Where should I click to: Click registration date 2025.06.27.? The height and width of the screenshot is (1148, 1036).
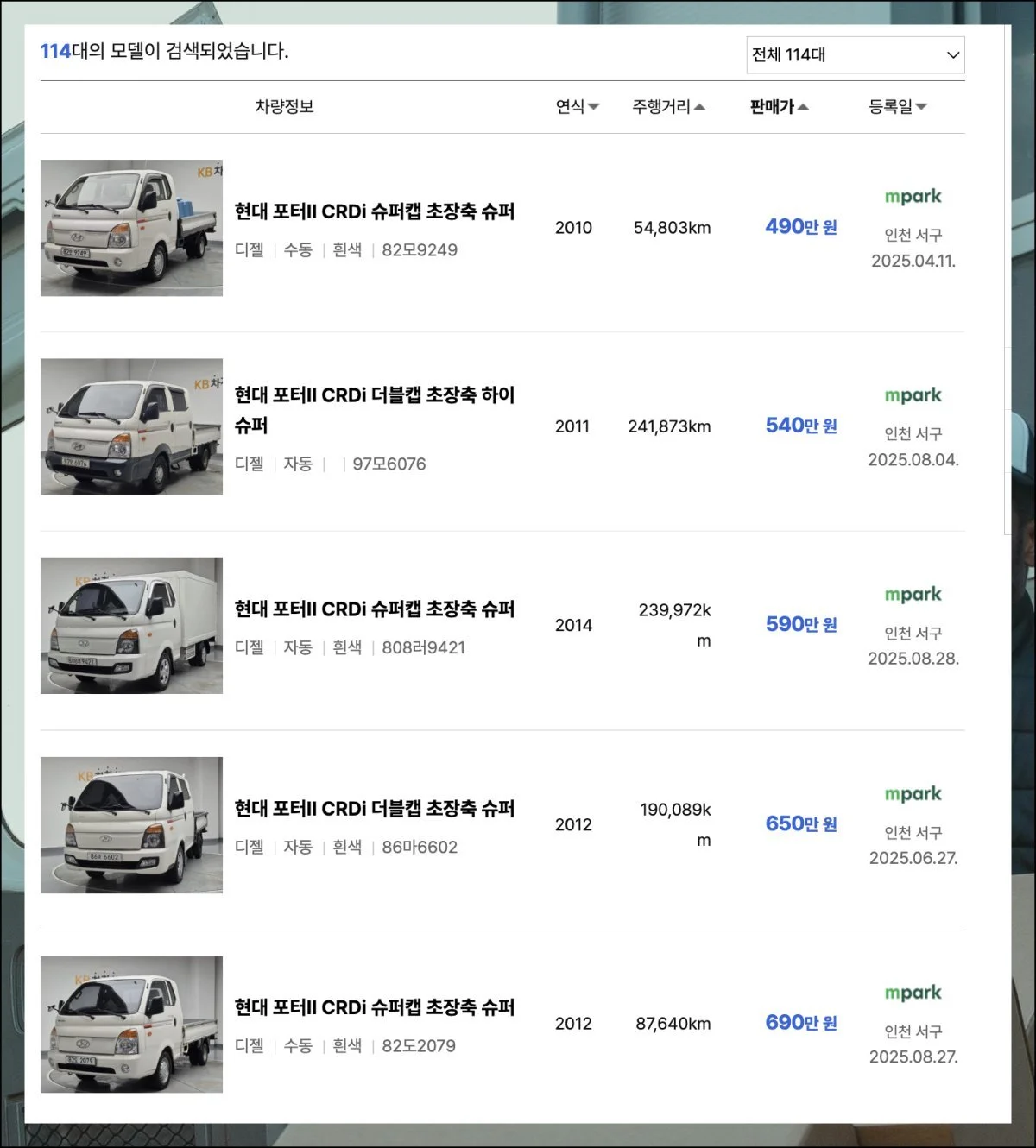click(x=913, y=858)
